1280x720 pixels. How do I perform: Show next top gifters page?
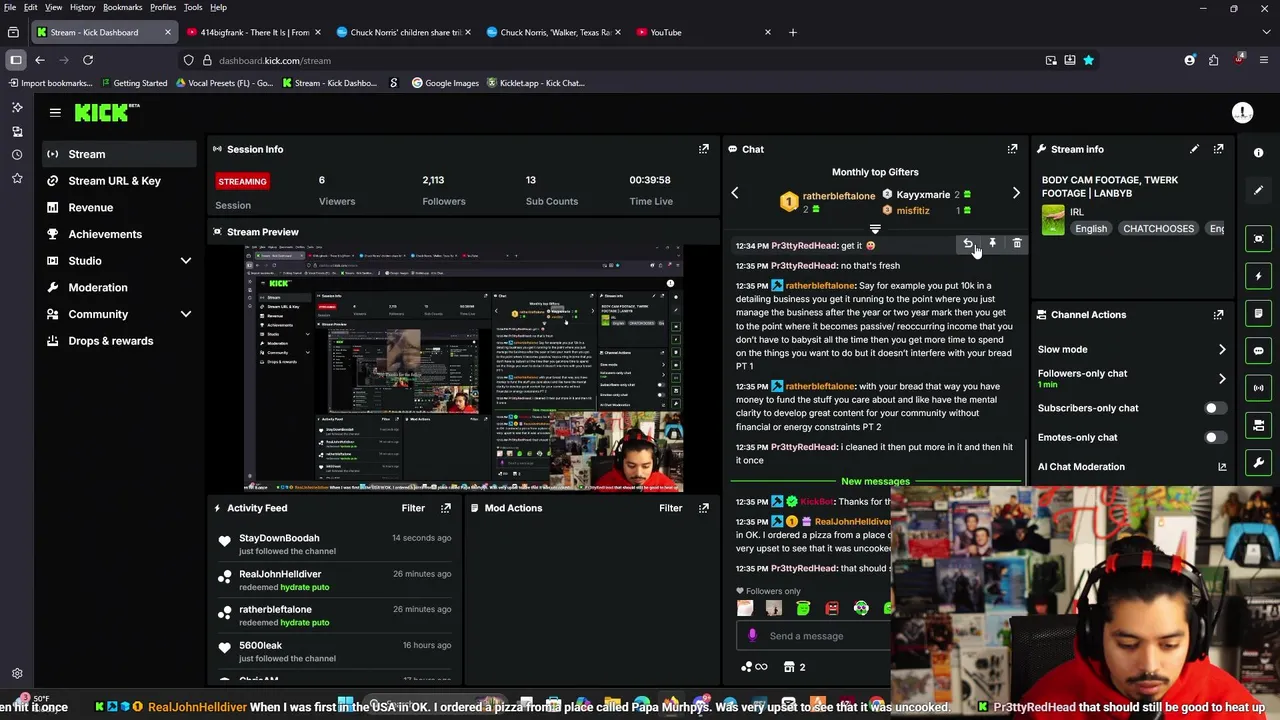[x=1016, y=193]
